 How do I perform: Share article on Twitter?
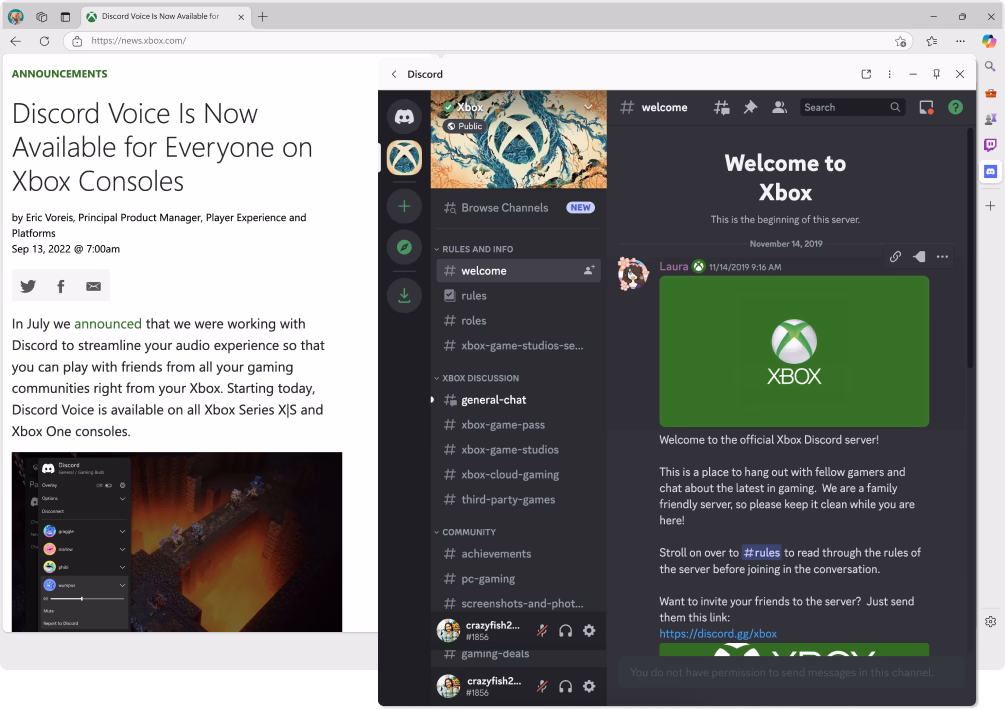tap(28, 286)
